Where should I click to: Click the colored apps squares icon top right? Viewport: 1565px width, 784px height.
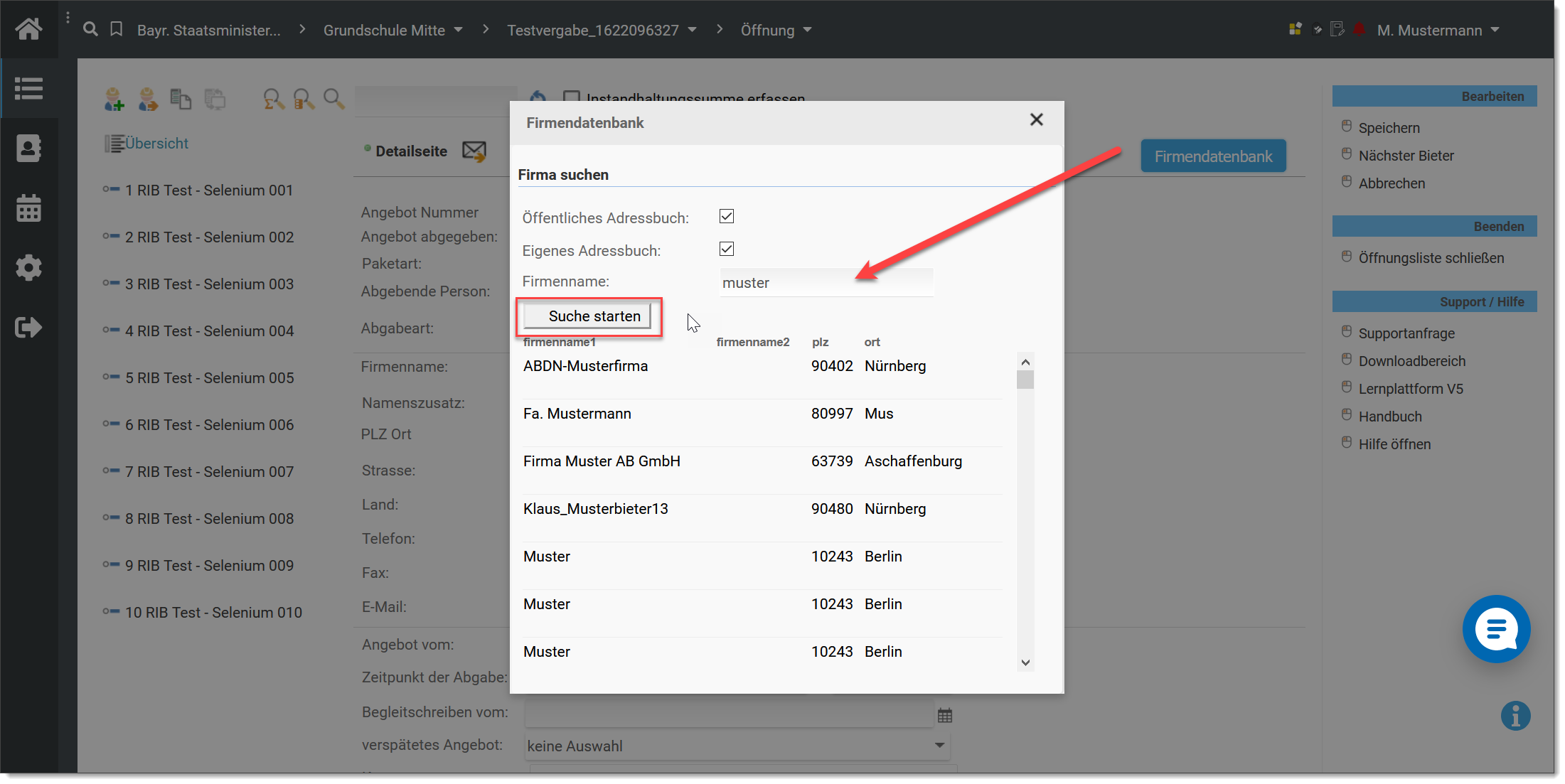(x=1295, y=29)
